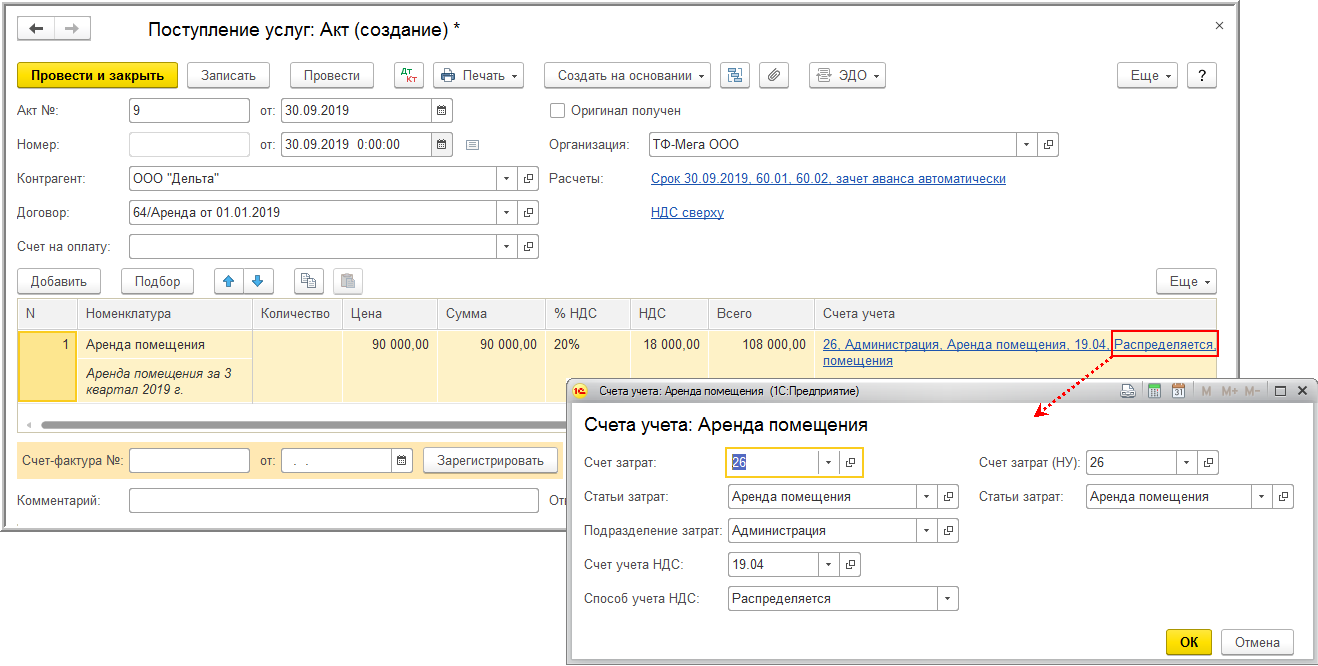
Task: Open the НДС сверху link
Action: click(687, 213)
